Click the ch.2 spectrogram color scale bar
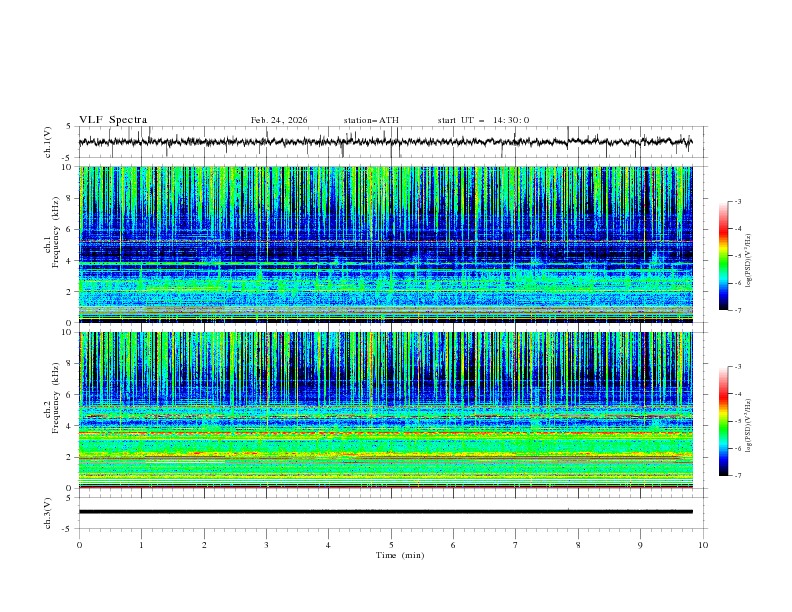Screen dimensions: 792x612 [724, 421]
